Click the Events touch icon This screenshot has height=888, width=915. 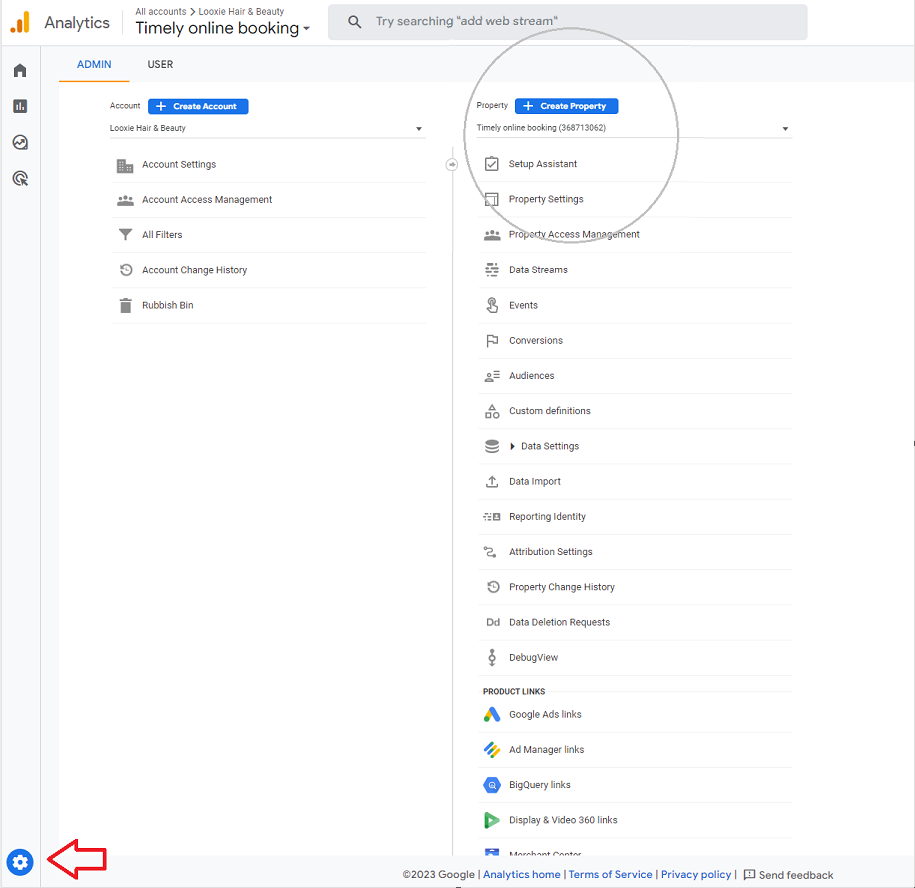coord(492,305)
